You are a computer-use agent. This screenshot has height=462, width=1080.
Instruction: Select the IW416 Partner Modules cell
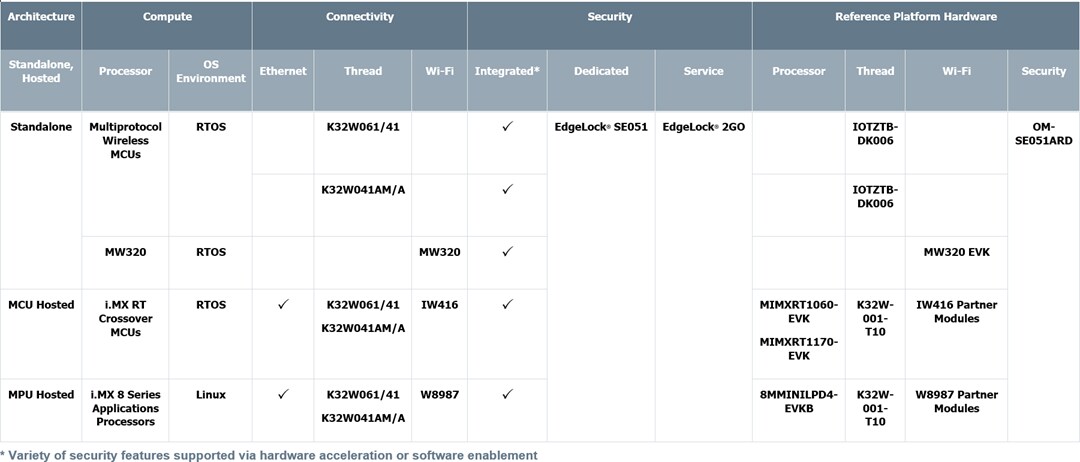[x=955, y=311]
